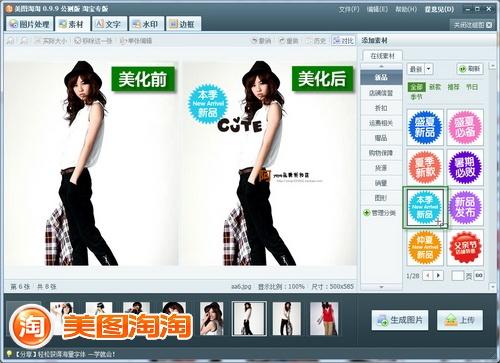Go to next sticker page
500x363 pixels.
click(438, 275)
